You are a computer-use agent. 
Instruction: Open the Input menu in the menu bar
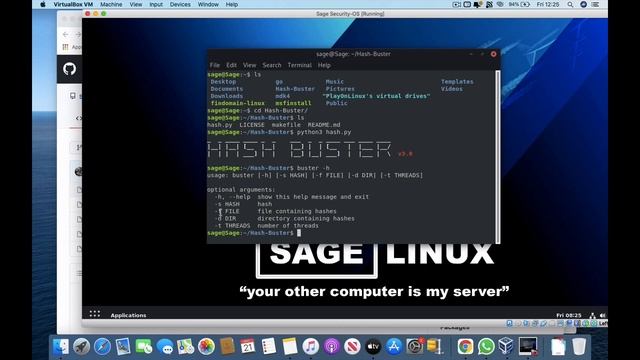pyautogui.click(x=156, y=4)
